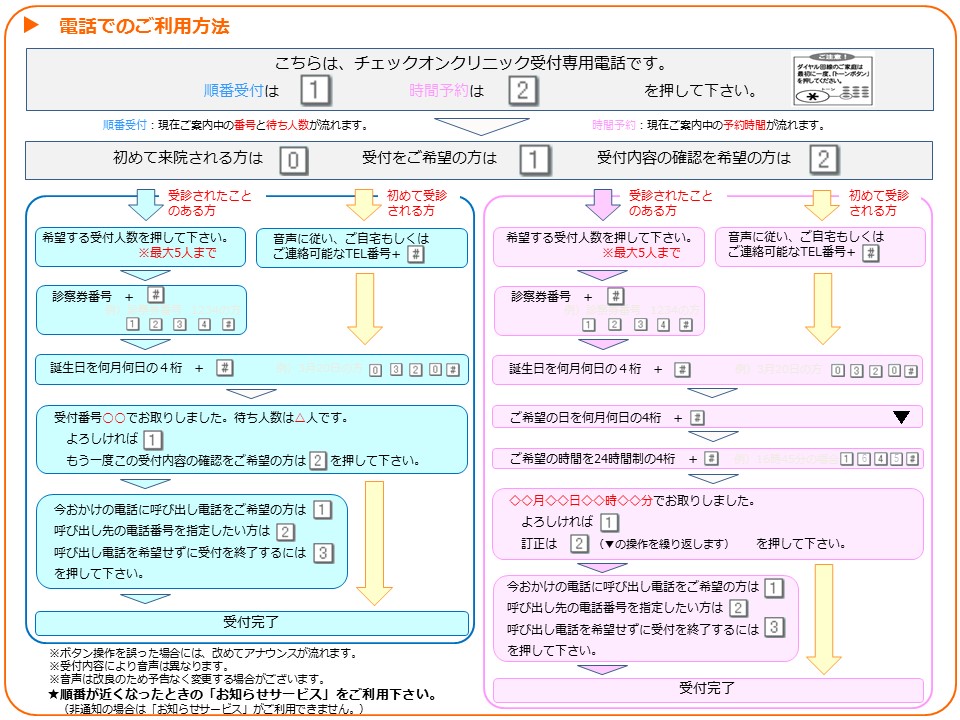This screenshot has height=720, width=960.
Task: Click the orange triangle beside the page title
Action: (30, 26)
